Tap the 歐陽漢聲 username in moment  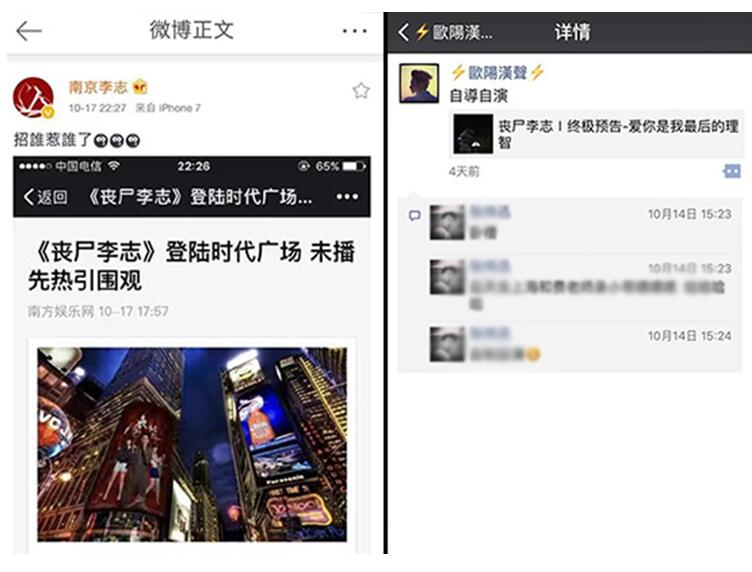tap(497, 73)
